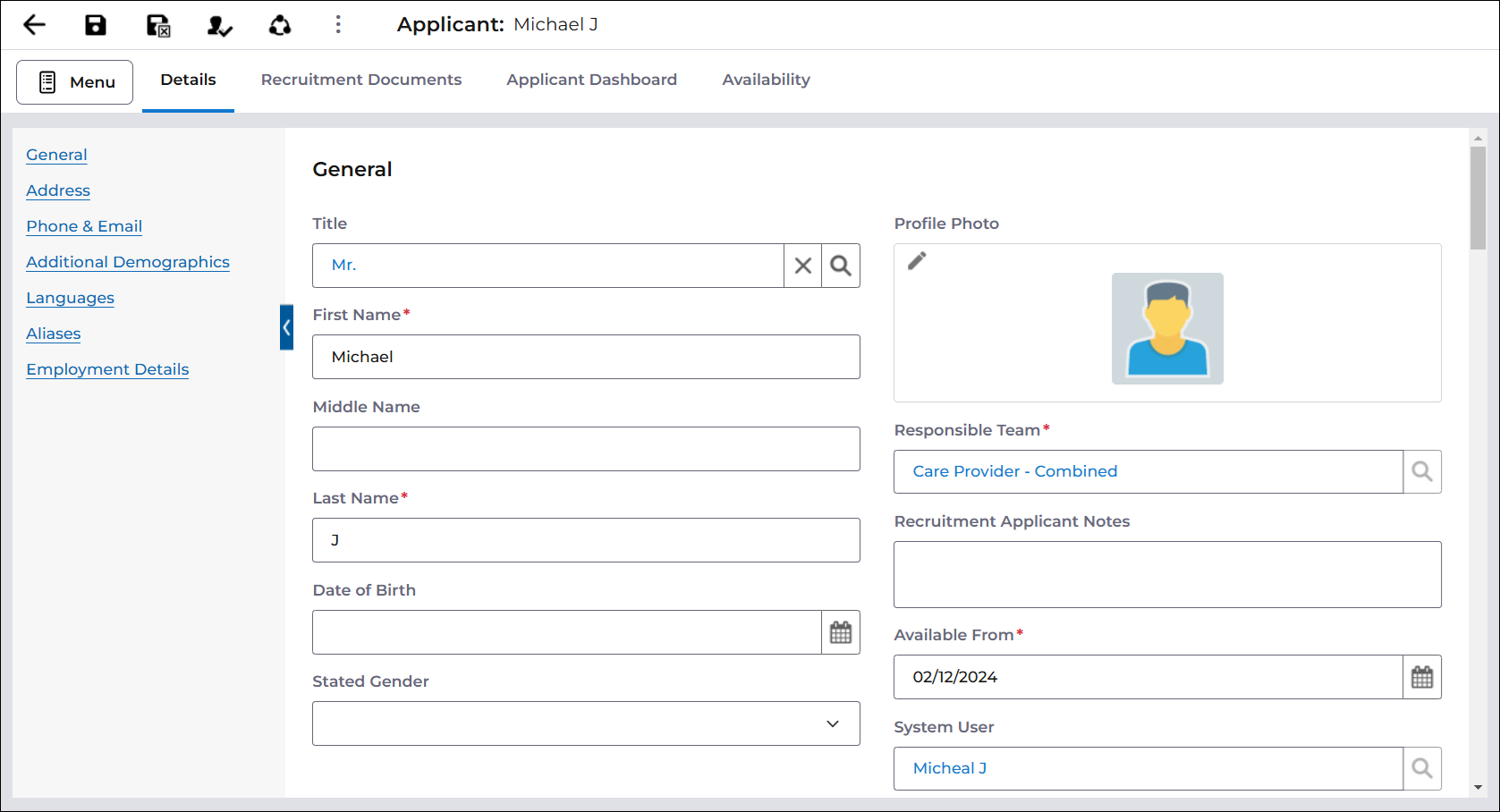
Task: Open Available From calendar picker
Action: pos(1422,677)
